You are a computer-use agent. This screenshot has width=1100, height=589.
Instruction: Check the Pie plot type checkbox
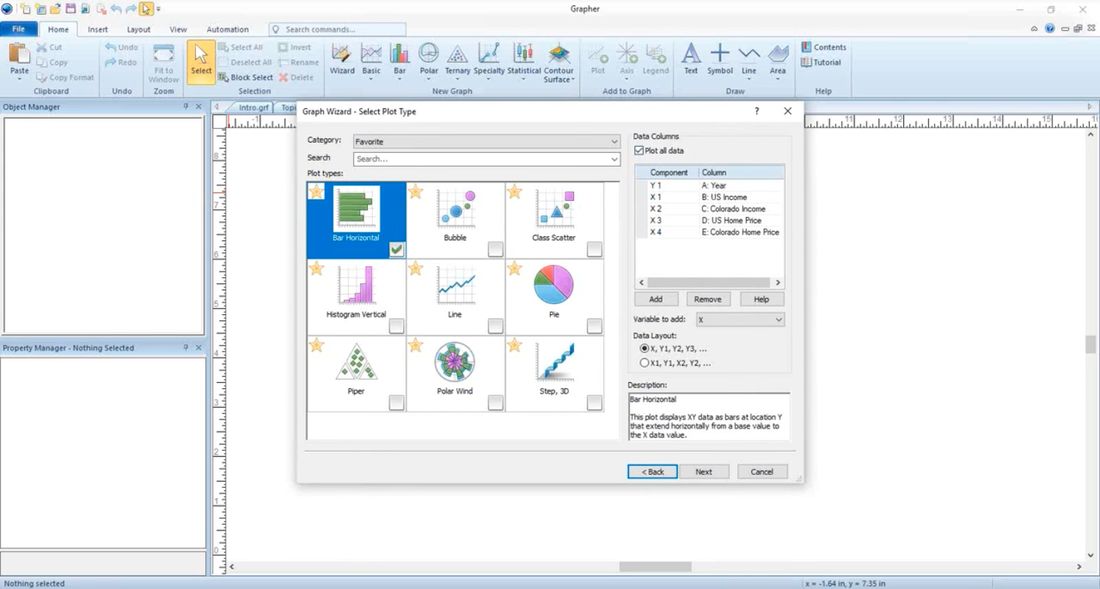[x=594, y=326]
